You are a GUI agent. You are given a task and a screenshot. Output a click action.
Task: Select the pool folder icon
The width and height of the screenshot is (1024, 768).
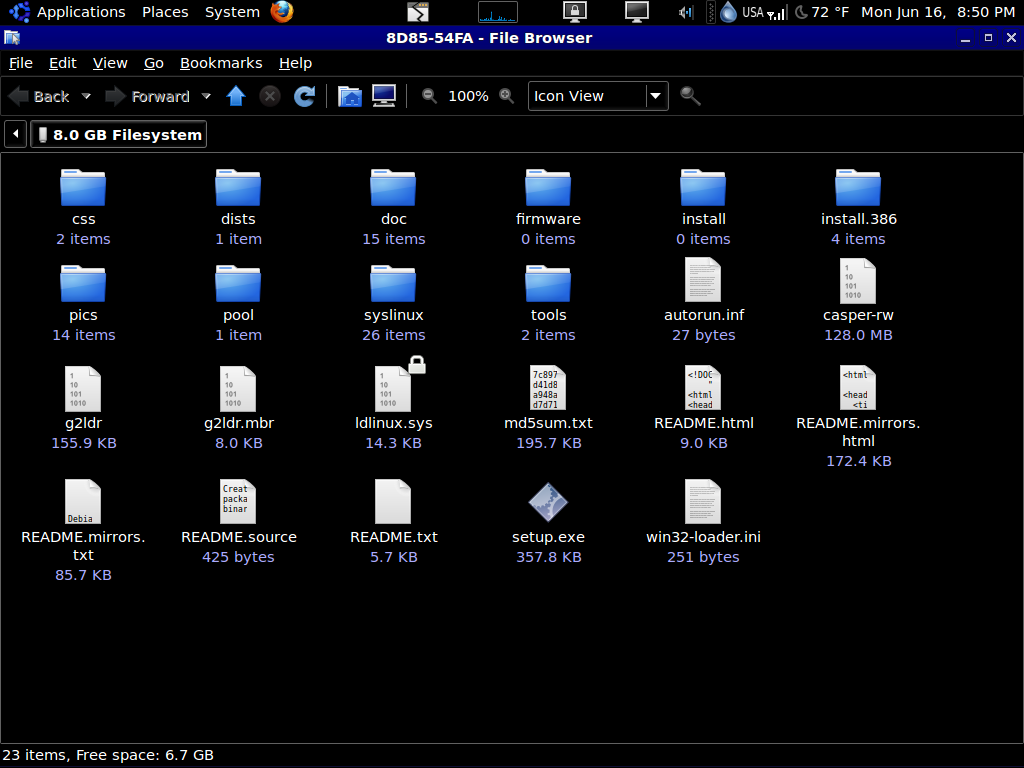tap(238, 283)
